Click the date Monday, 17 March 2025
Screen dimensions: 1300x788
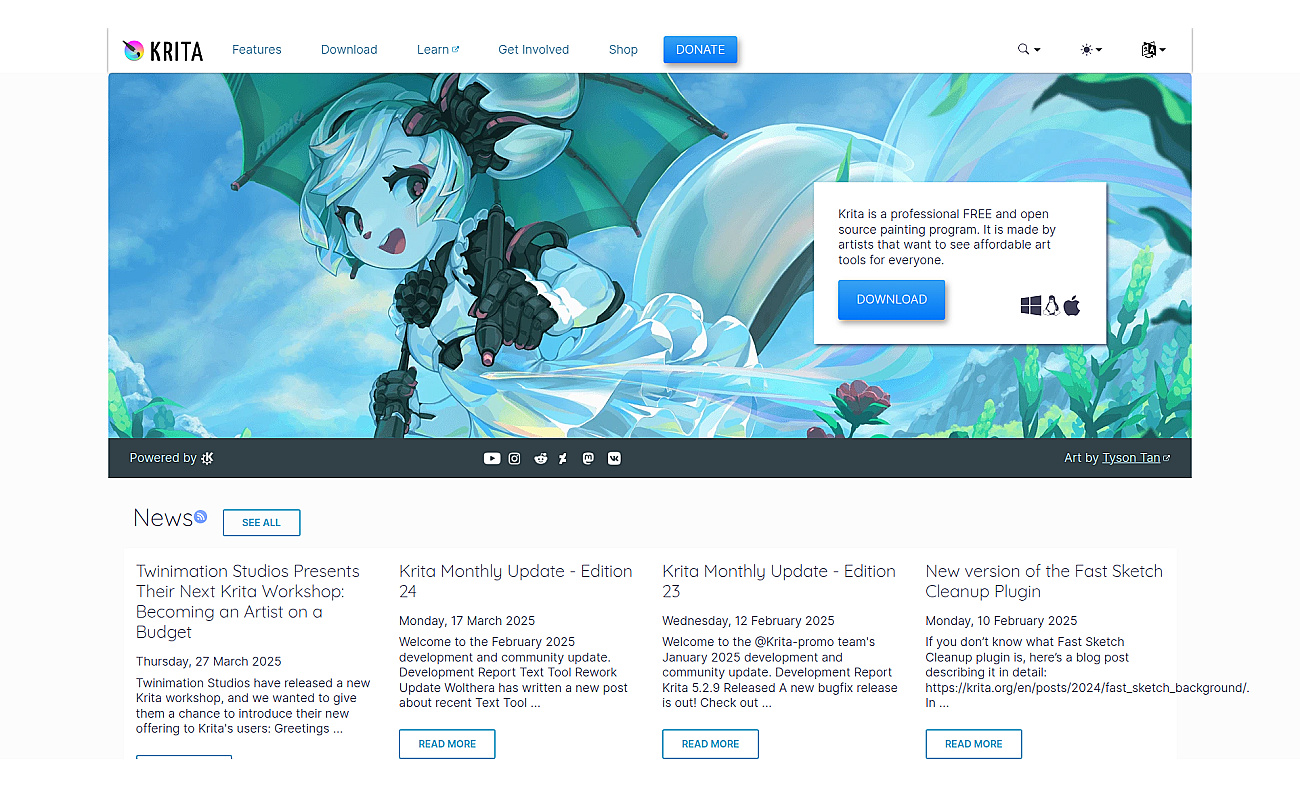467,620
